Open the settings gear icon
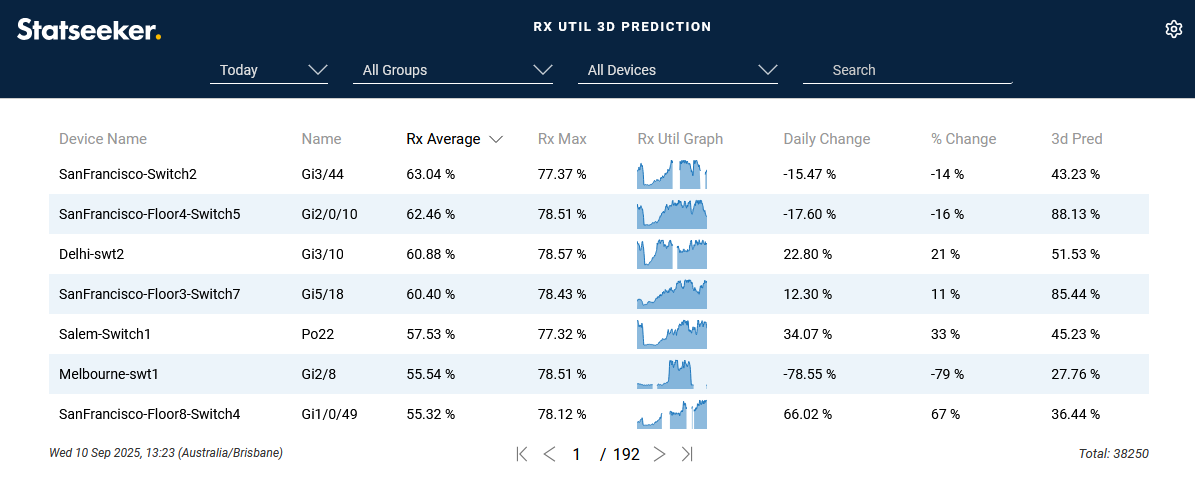This screenshot has height=479, width=1195. pyautogui.click(x=1174, y=29)
